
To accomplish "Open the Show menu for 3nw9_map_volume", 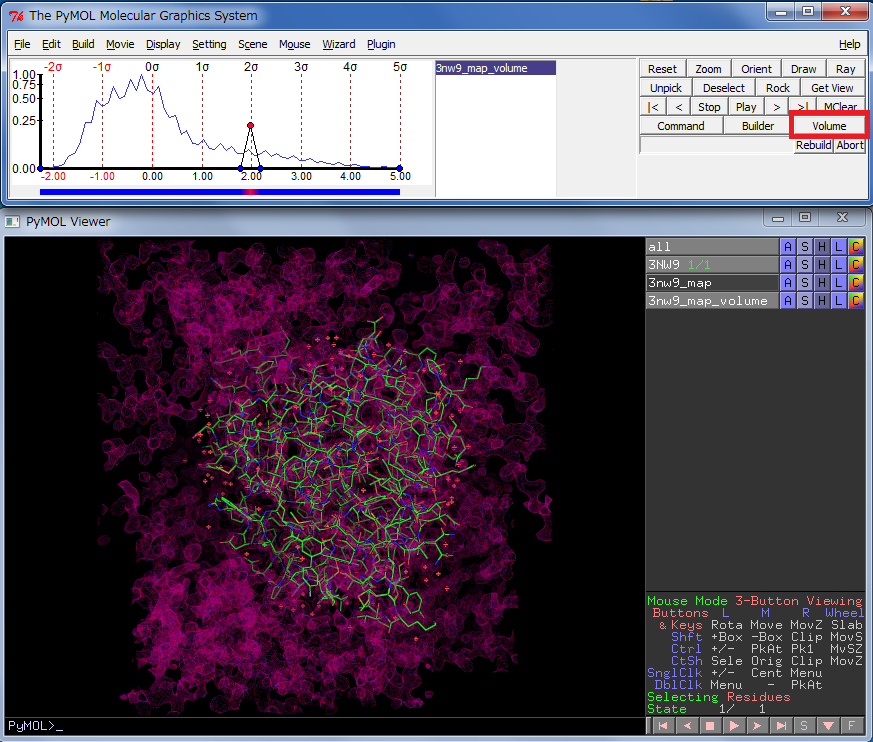I will (805, 301).
